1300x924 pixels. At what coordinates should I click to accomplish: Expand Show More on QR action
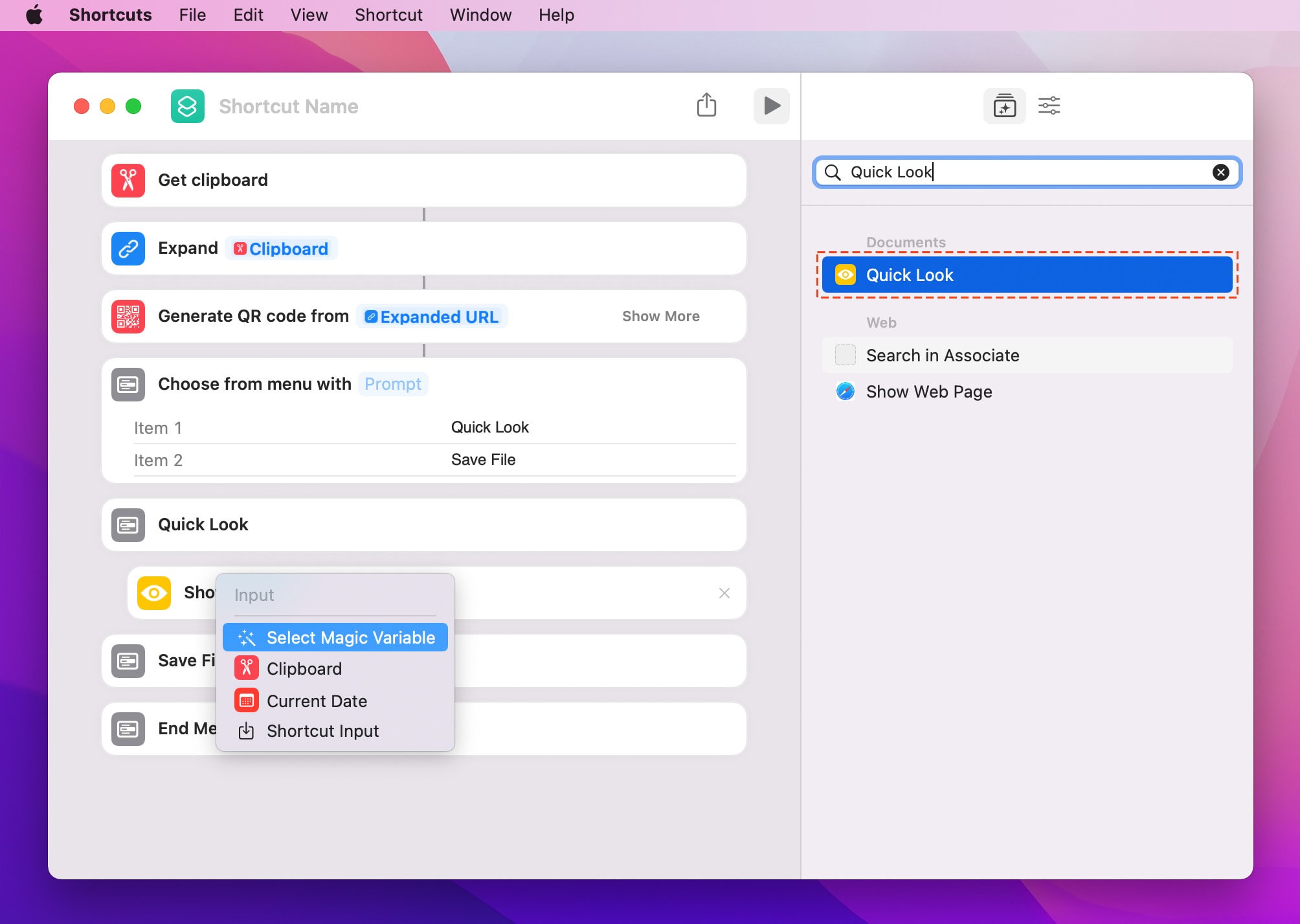660,316
